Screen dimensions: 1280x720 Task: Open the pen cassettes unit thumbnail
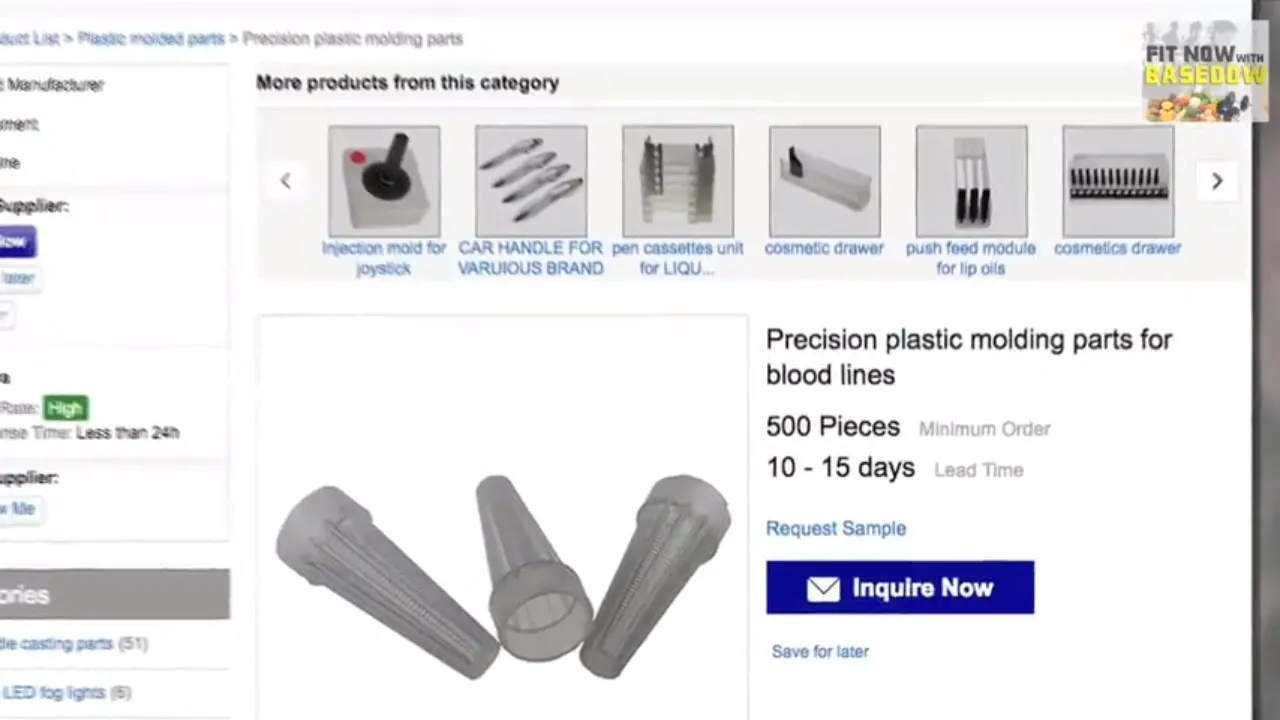pos(678,181)
